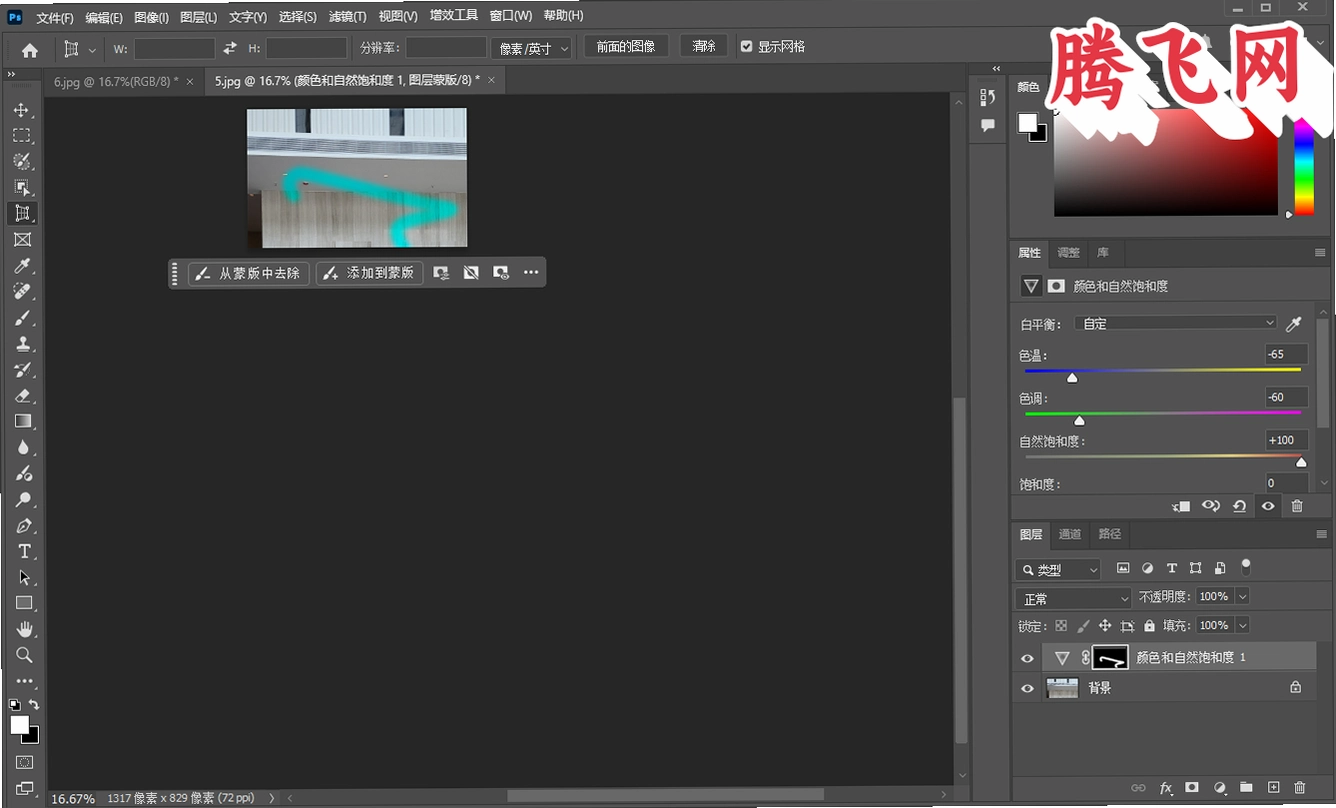Toggle clip adjustment to layer below

(x=1180, y=506)
